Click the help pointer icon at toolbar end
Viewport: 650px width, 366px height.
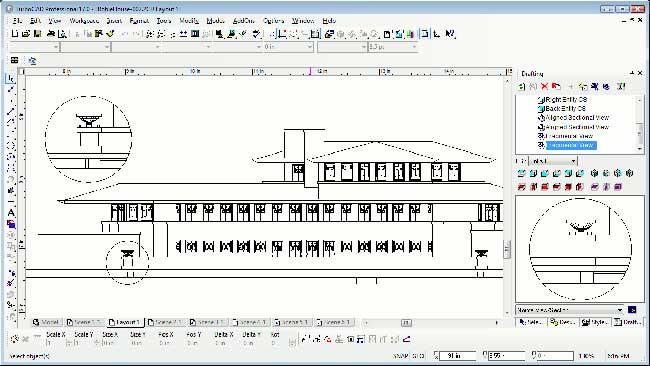(451, 34)
